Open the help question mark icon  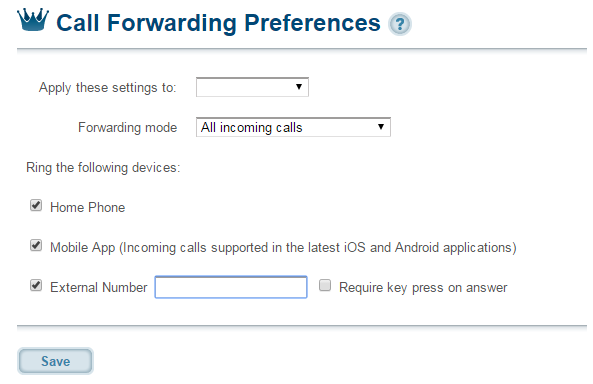(x=400, y=24)
